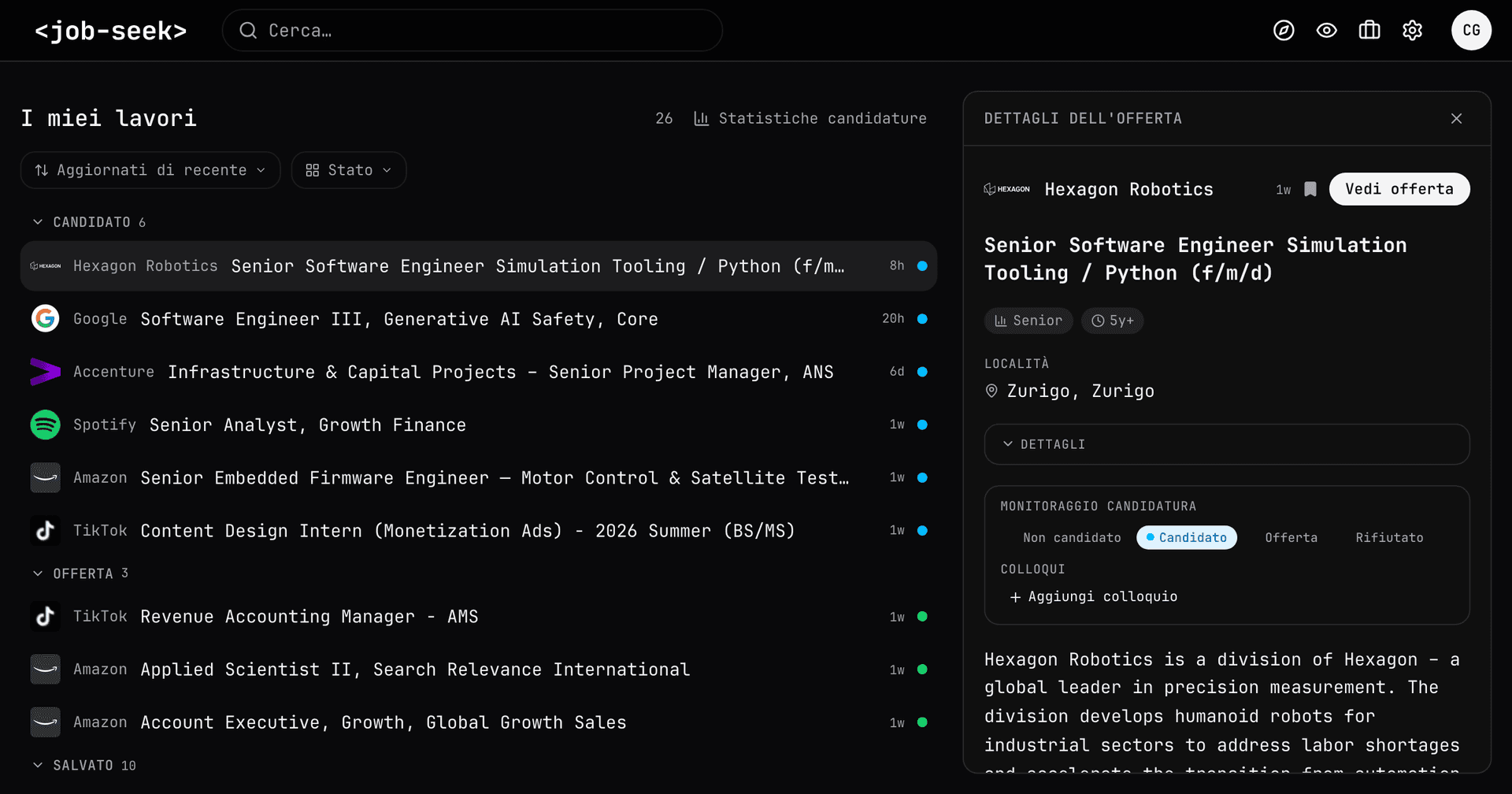Screen dimensions: 1512x794
Task: Open Amazon Applied Scientist II job
Action: 479,669
